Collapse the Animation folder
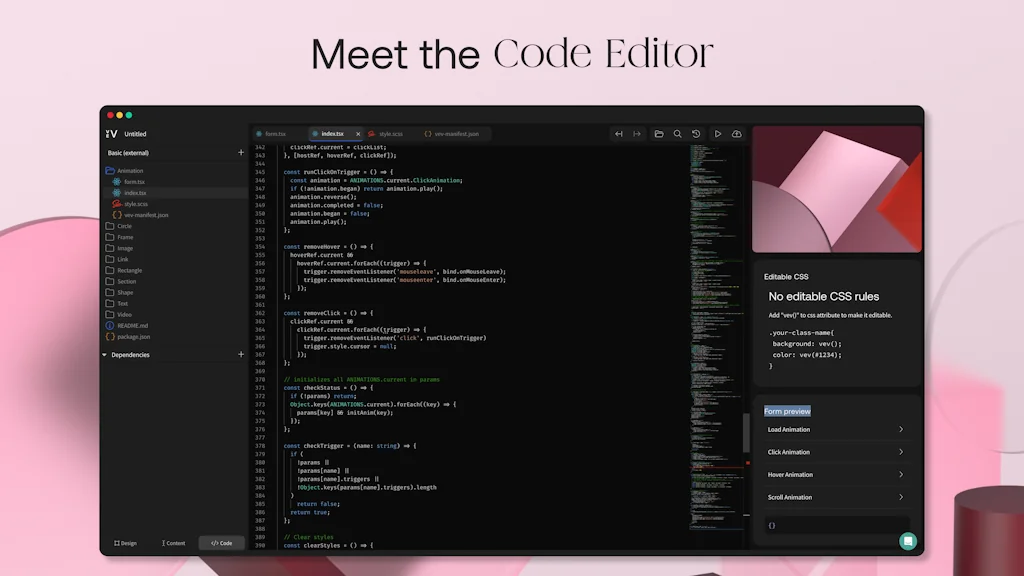 110,170
